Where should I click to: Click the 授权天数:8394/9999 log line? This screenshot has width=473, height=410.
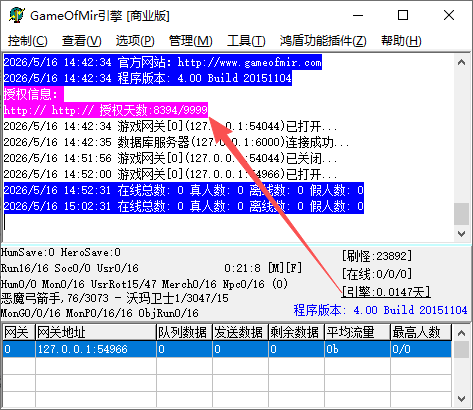[x=106, y=110]
